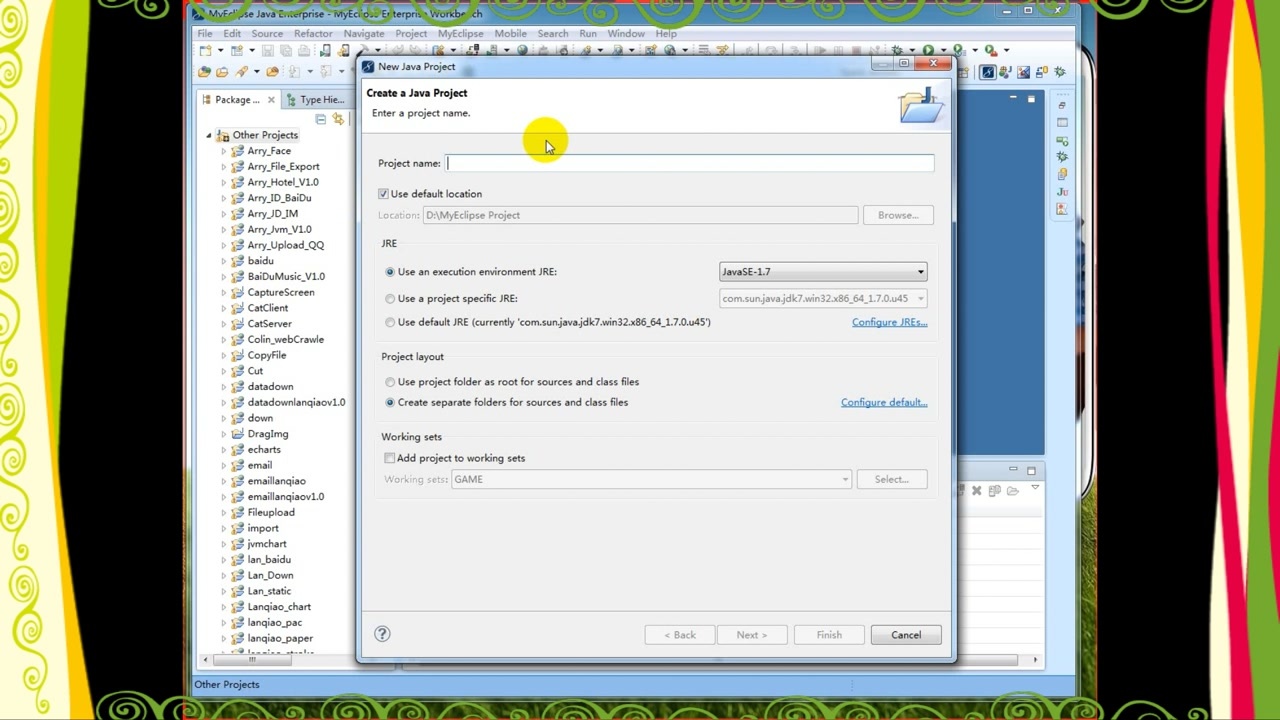The height and width of the screenshot is (720, 1280).
Task: Select Use project folder as root option
Action: [390, 382]
